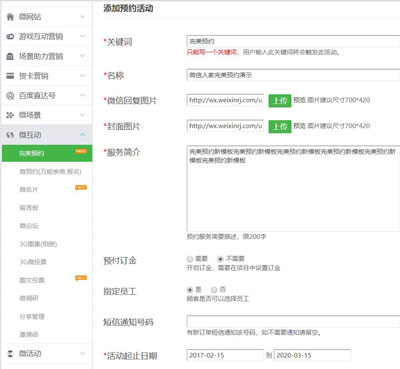The height and width of the screenshot is (369, 400).
Task: Click the gamepad icon beside 游戏互动营销
Action: [x=10, y=36]
